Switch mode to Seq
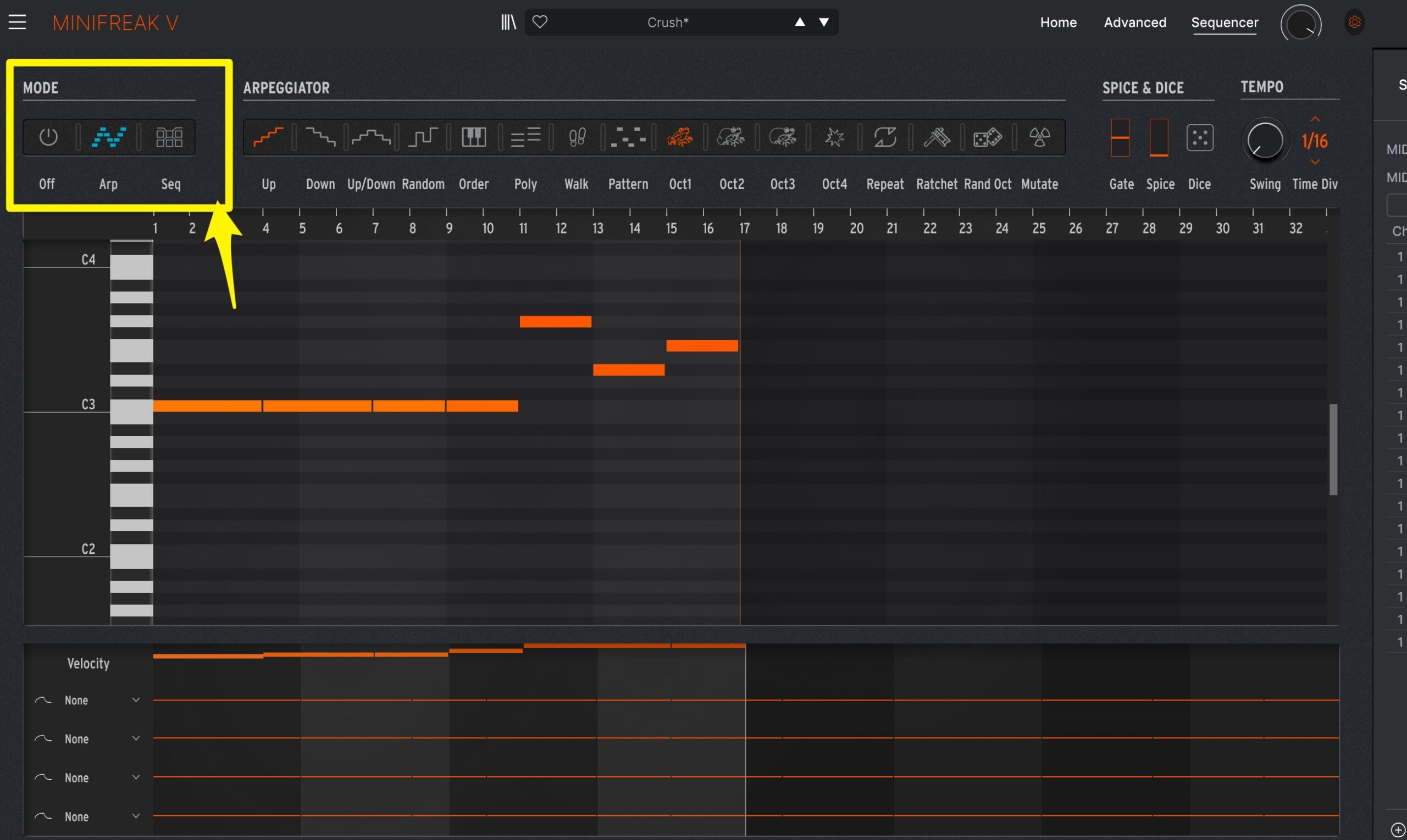Viewport: 1407px width, 840px height. coord(169,137)
